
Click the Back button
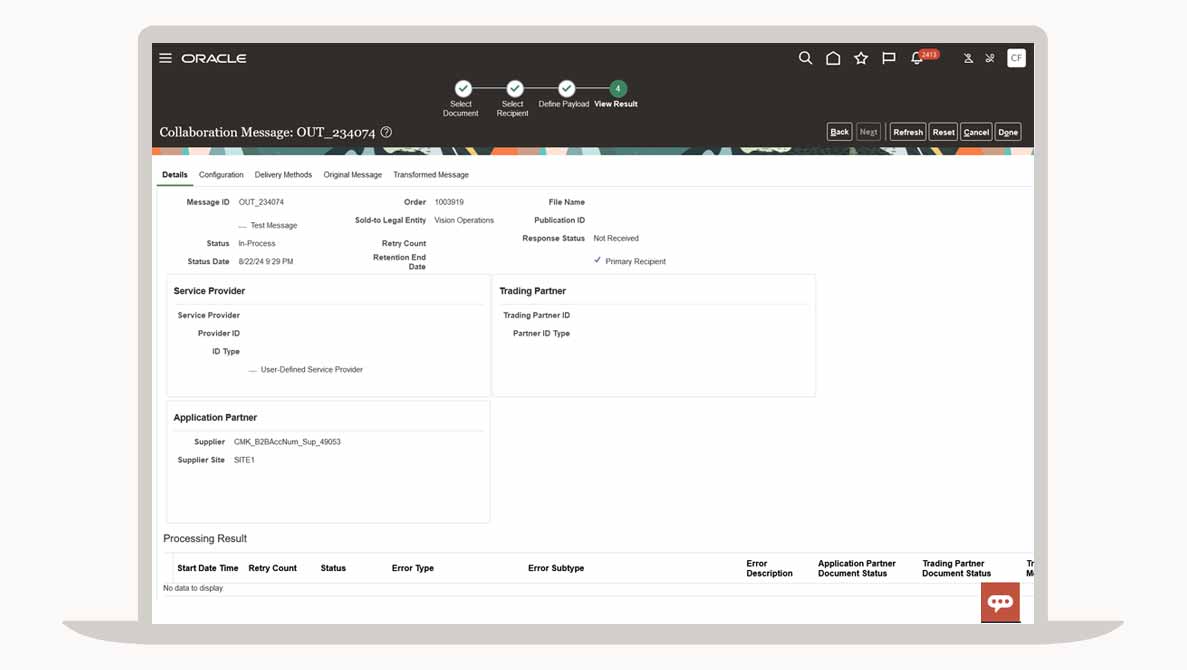(x=839, y=132)
